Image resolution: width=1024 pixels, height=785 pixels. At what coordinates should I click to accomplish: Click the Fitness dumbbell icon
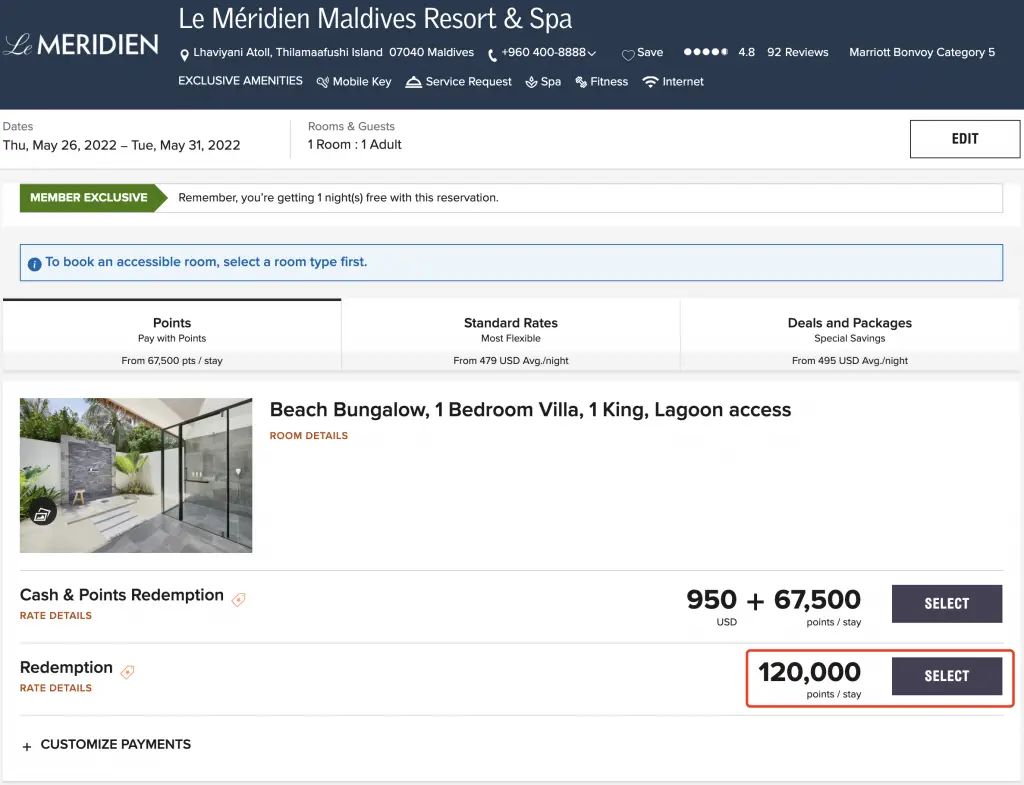(581, 82)
